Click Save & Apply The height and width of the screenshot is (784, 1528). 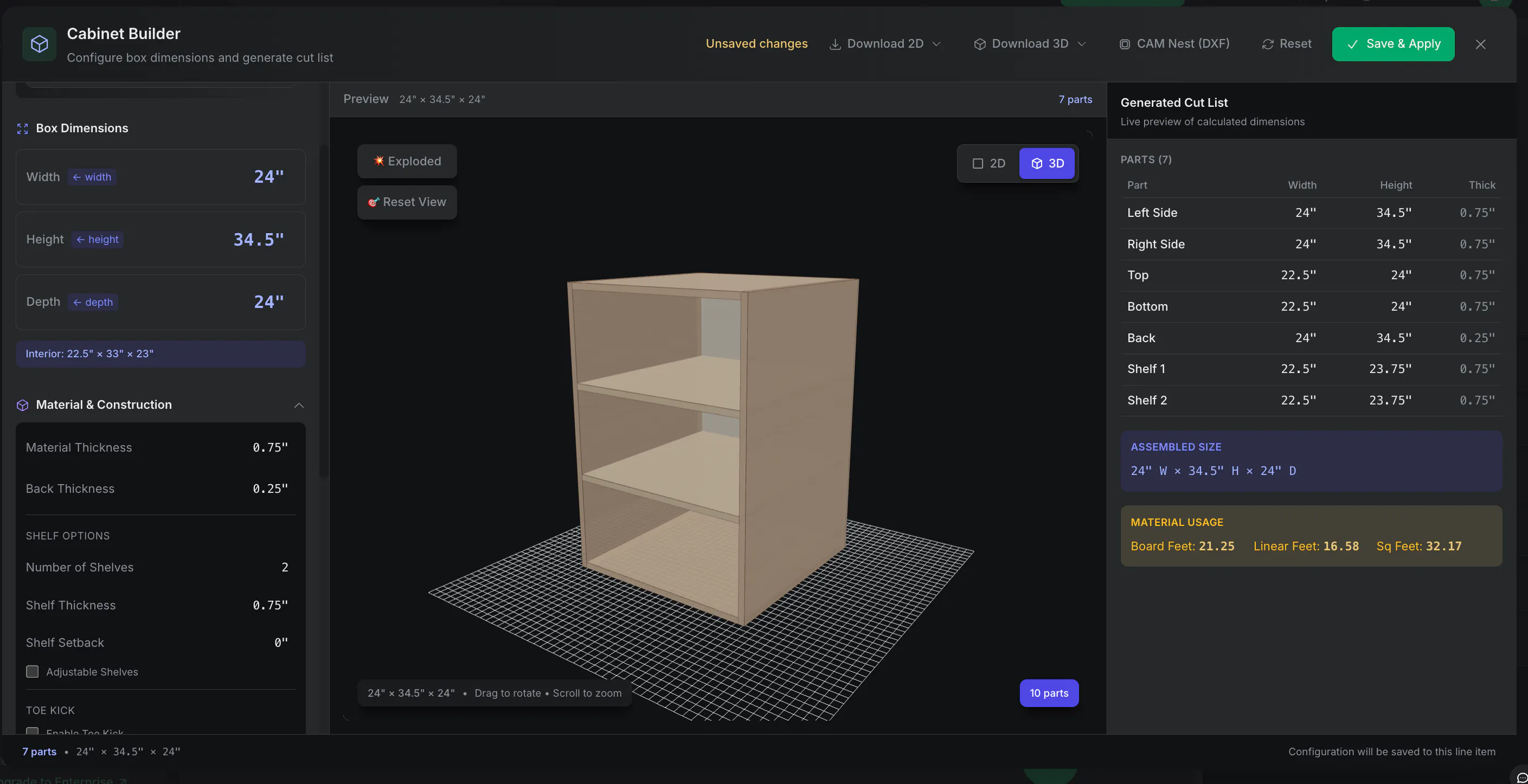1394,44
